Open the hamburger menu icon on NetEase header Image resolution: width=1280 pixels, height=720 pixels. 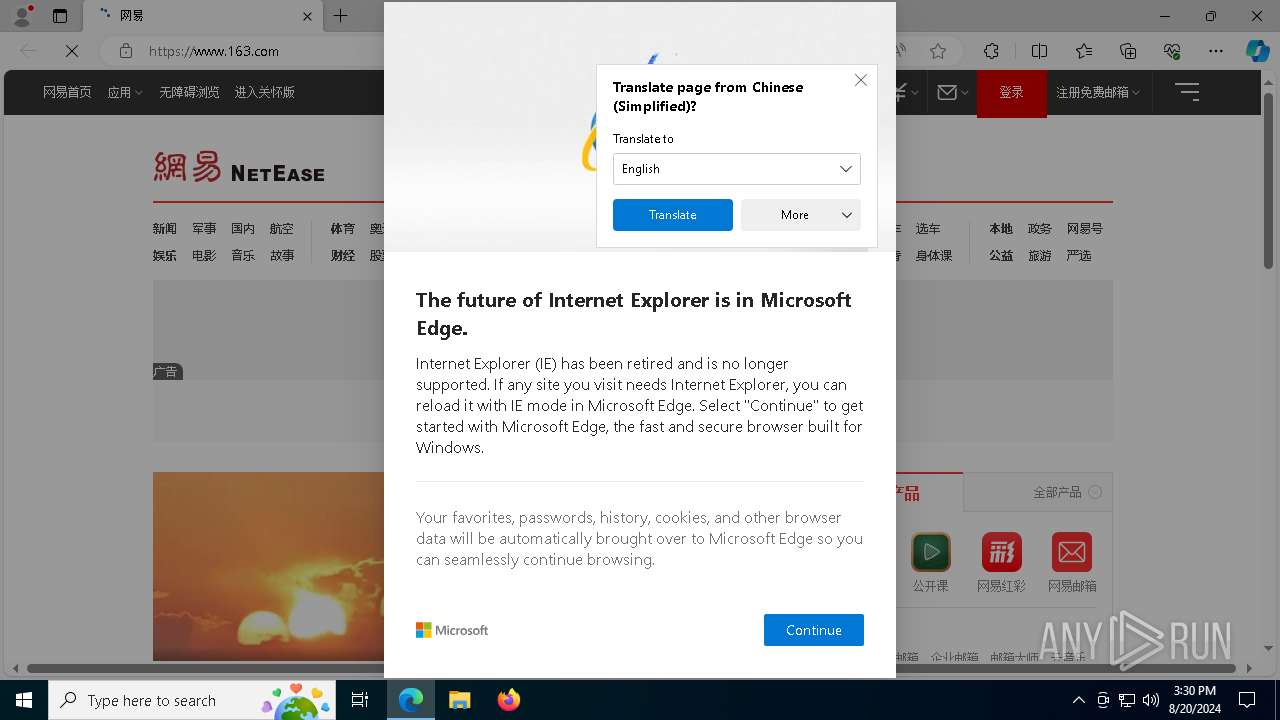point(1187,92)
